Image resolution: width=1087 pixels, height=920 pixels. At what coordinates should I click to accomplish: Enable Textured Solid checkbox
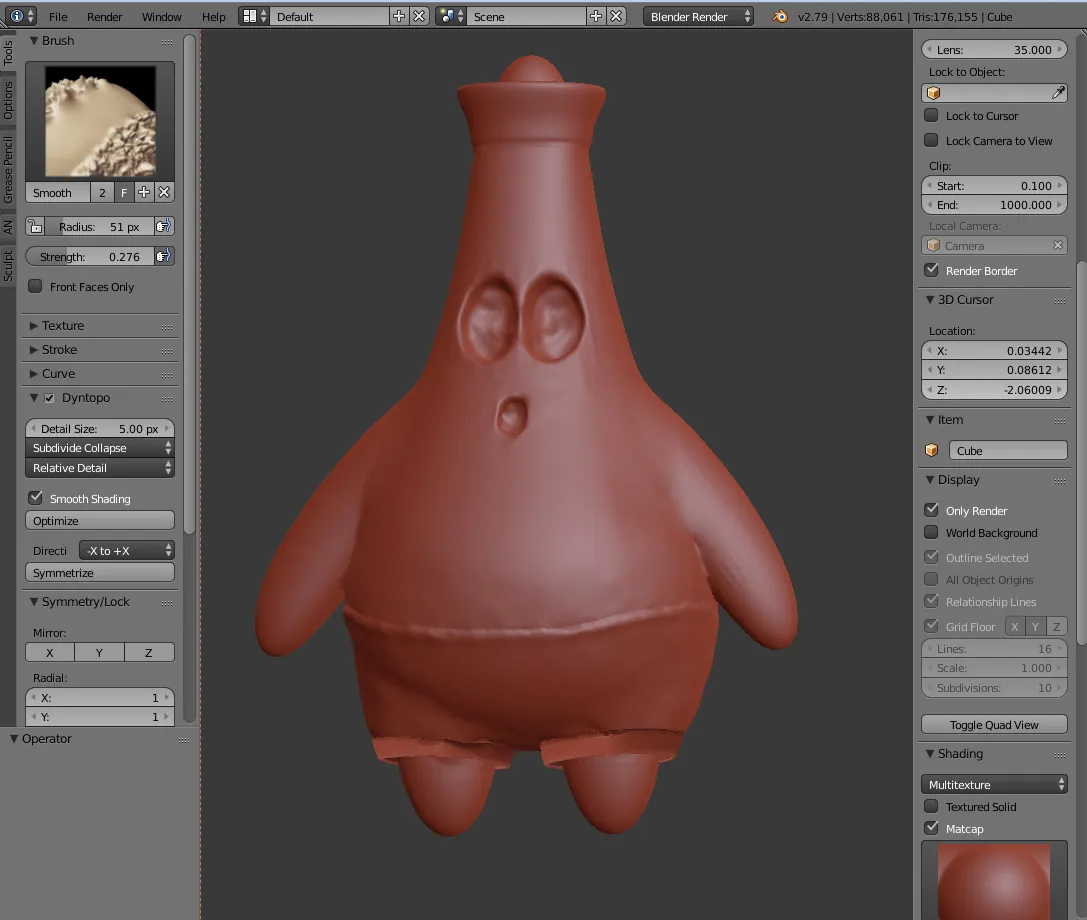(932, 806)
